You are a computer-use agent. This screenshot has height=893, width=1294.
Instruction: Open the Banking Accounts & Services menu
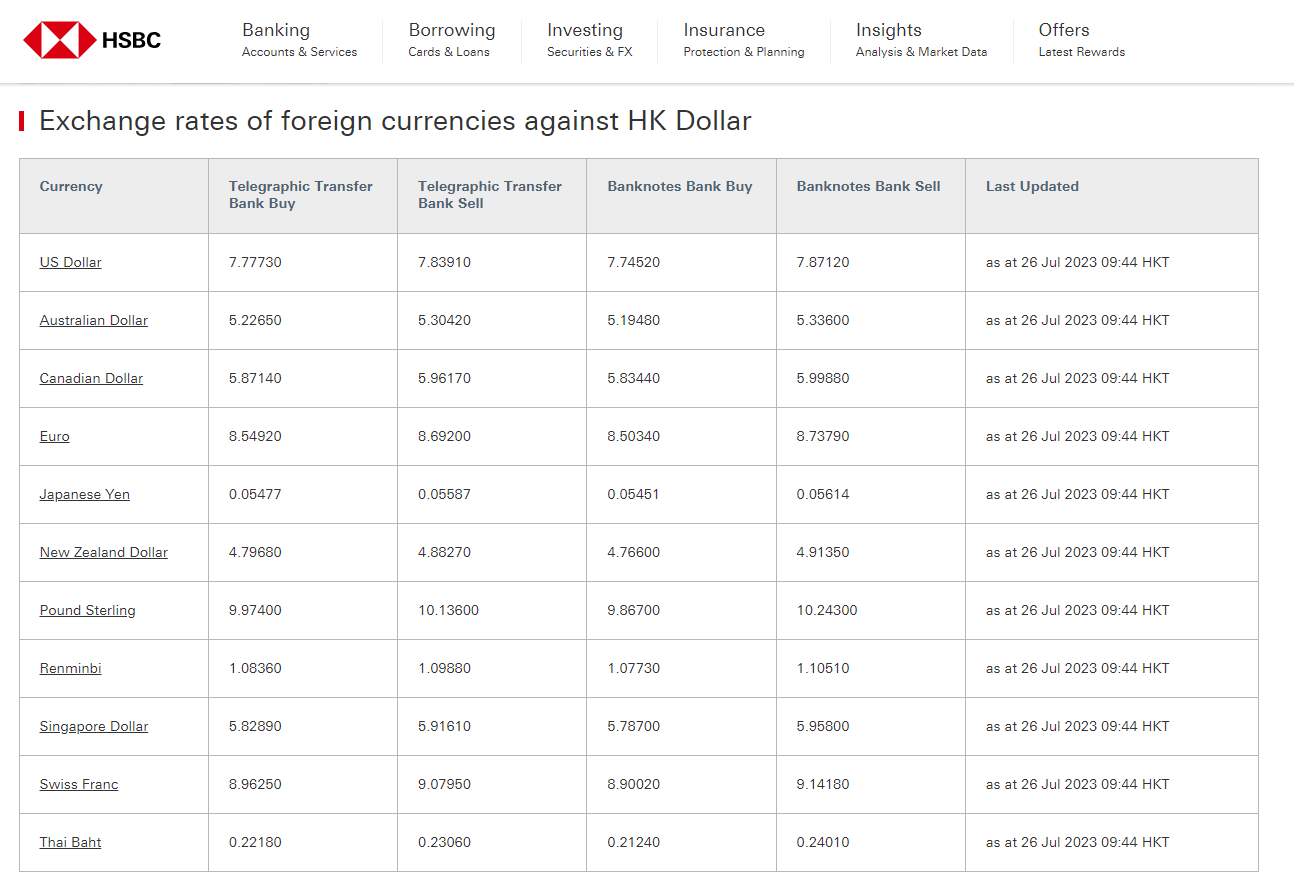pyautogui.click(x=298, y=40)
